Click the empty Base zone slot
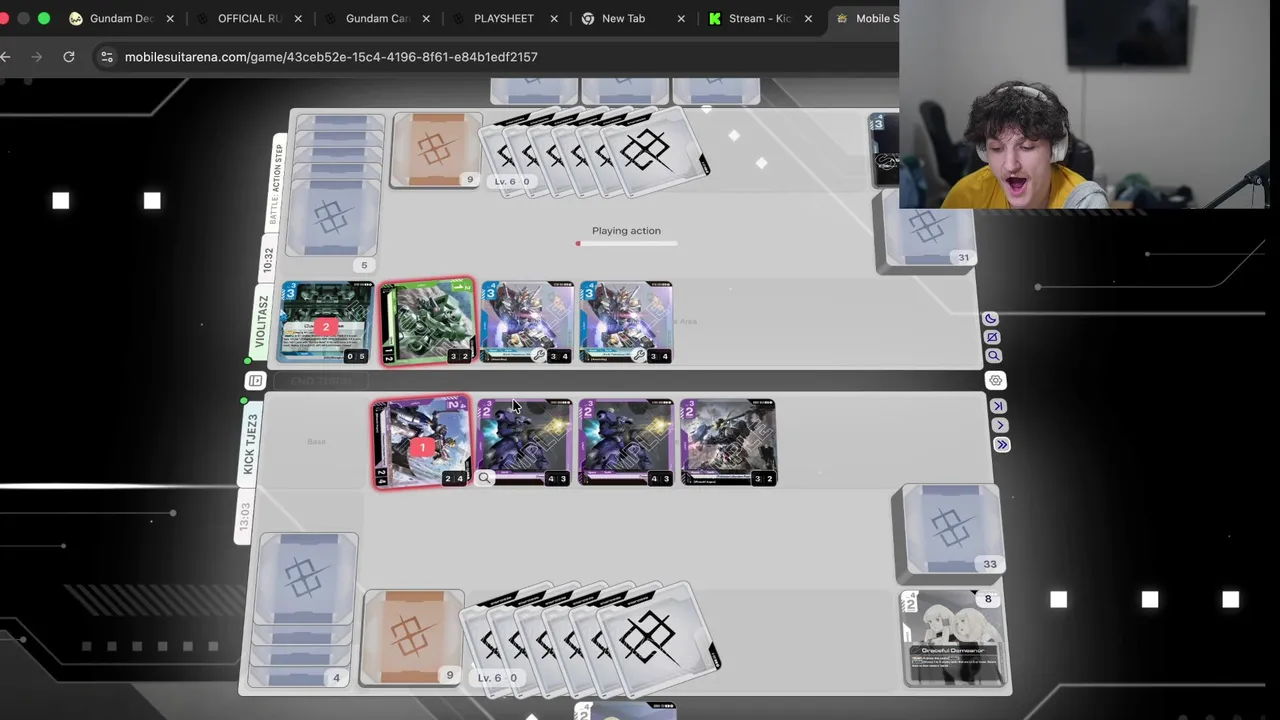 pyautogui.click(x=316, y=442)
